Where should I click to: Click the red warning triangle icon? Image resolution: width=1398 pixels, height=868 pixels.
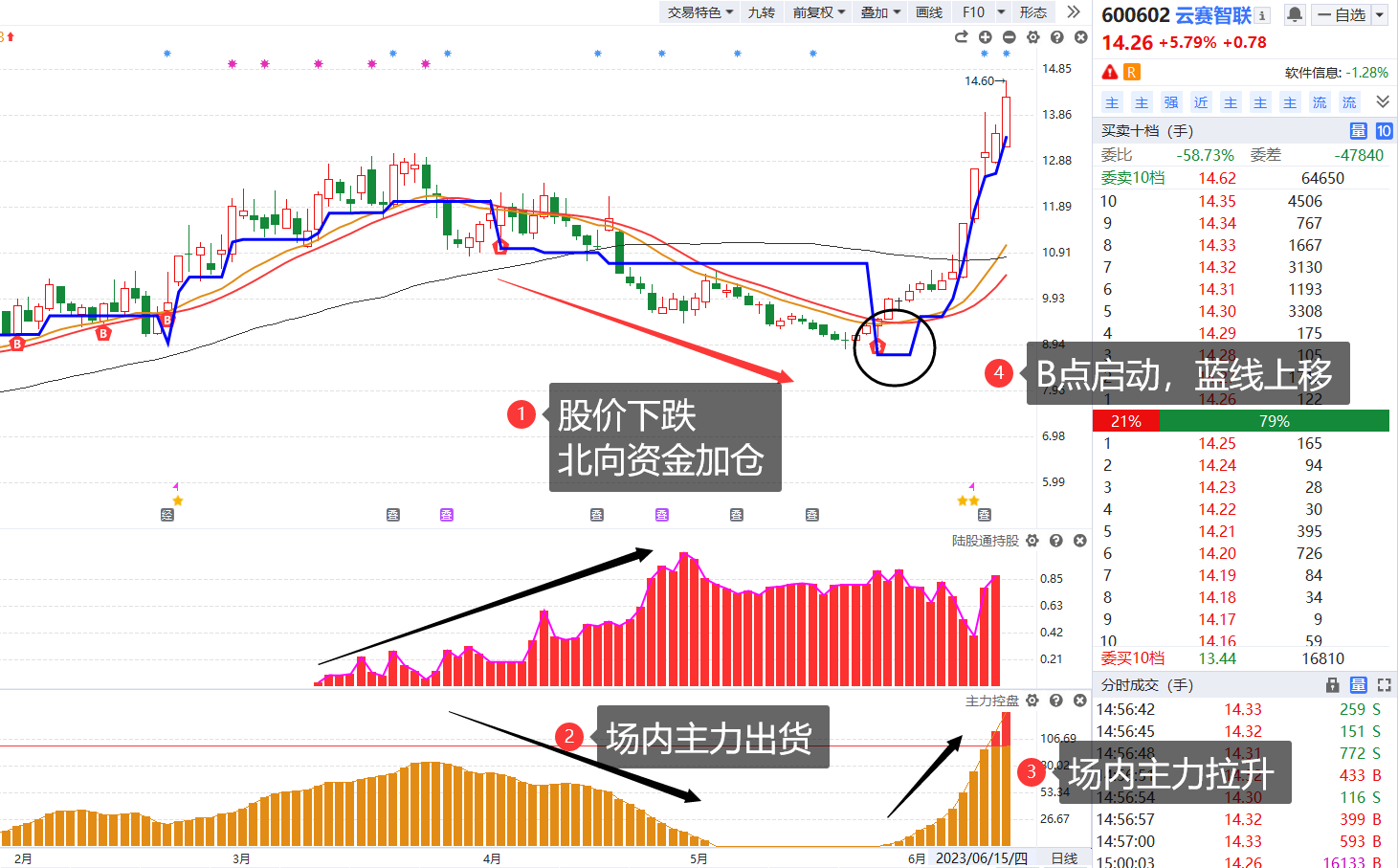(x=1110, y=72)
